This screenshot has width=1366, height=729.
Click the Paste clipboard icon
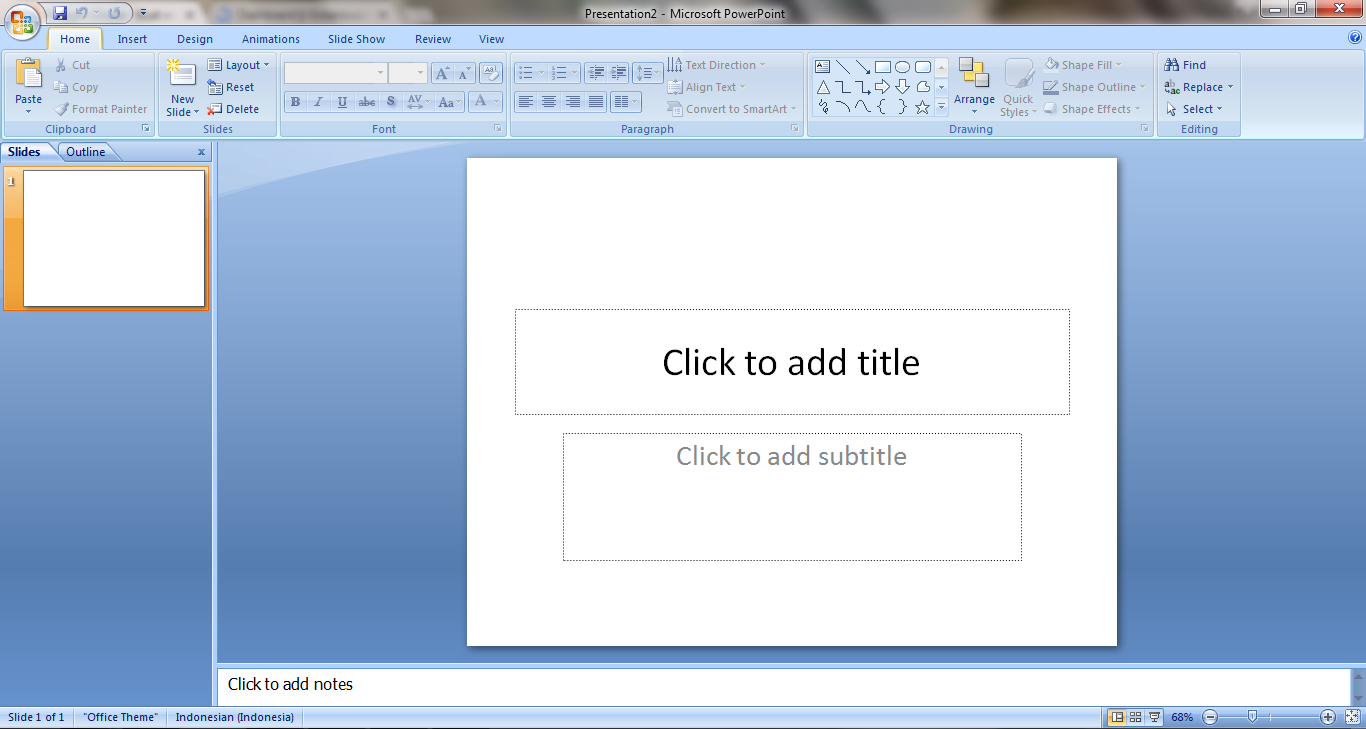click(29, 75)
